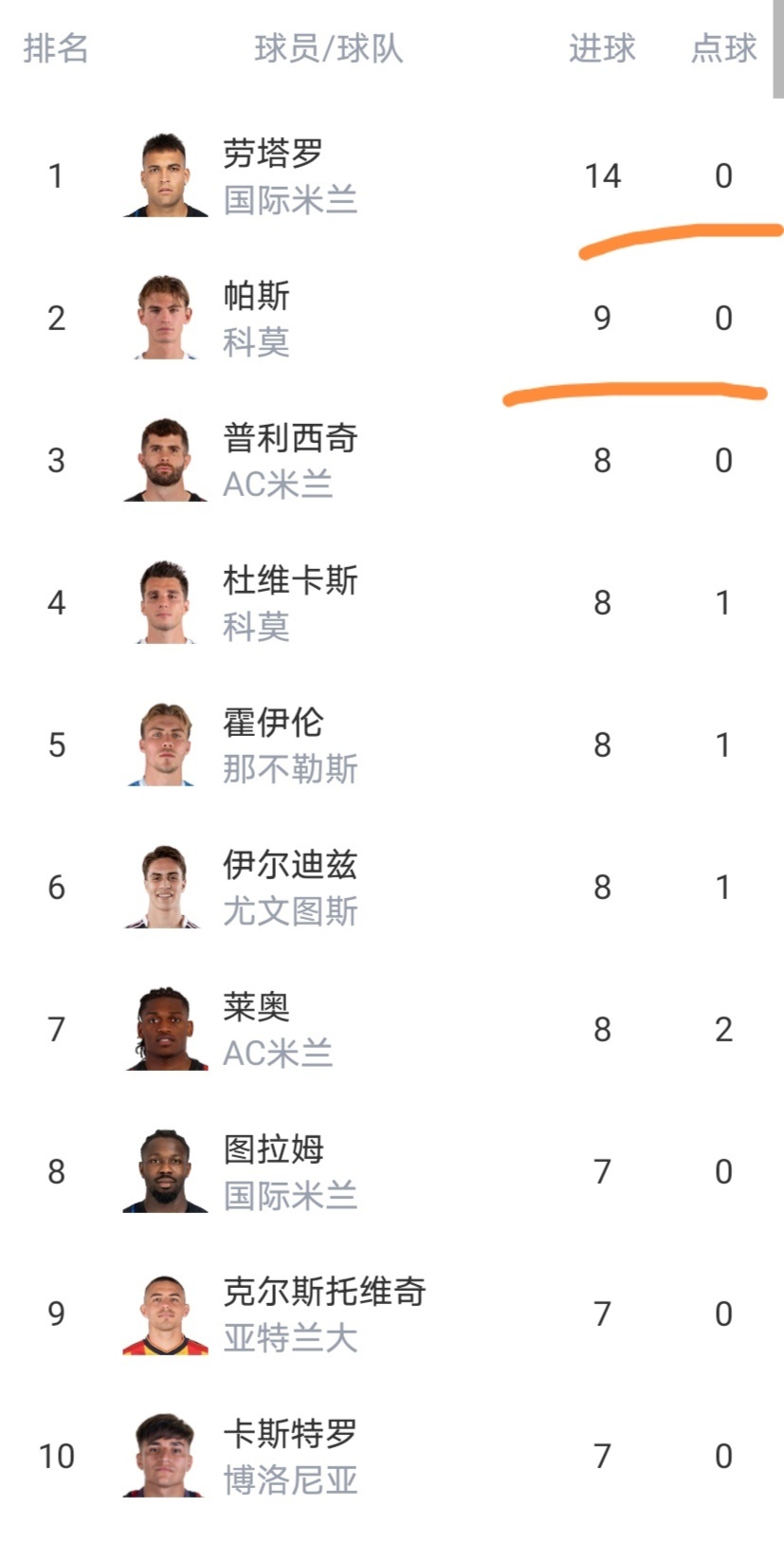
Task: Open 卡斯特罗's avatar image
Action: pos(166,1457)
